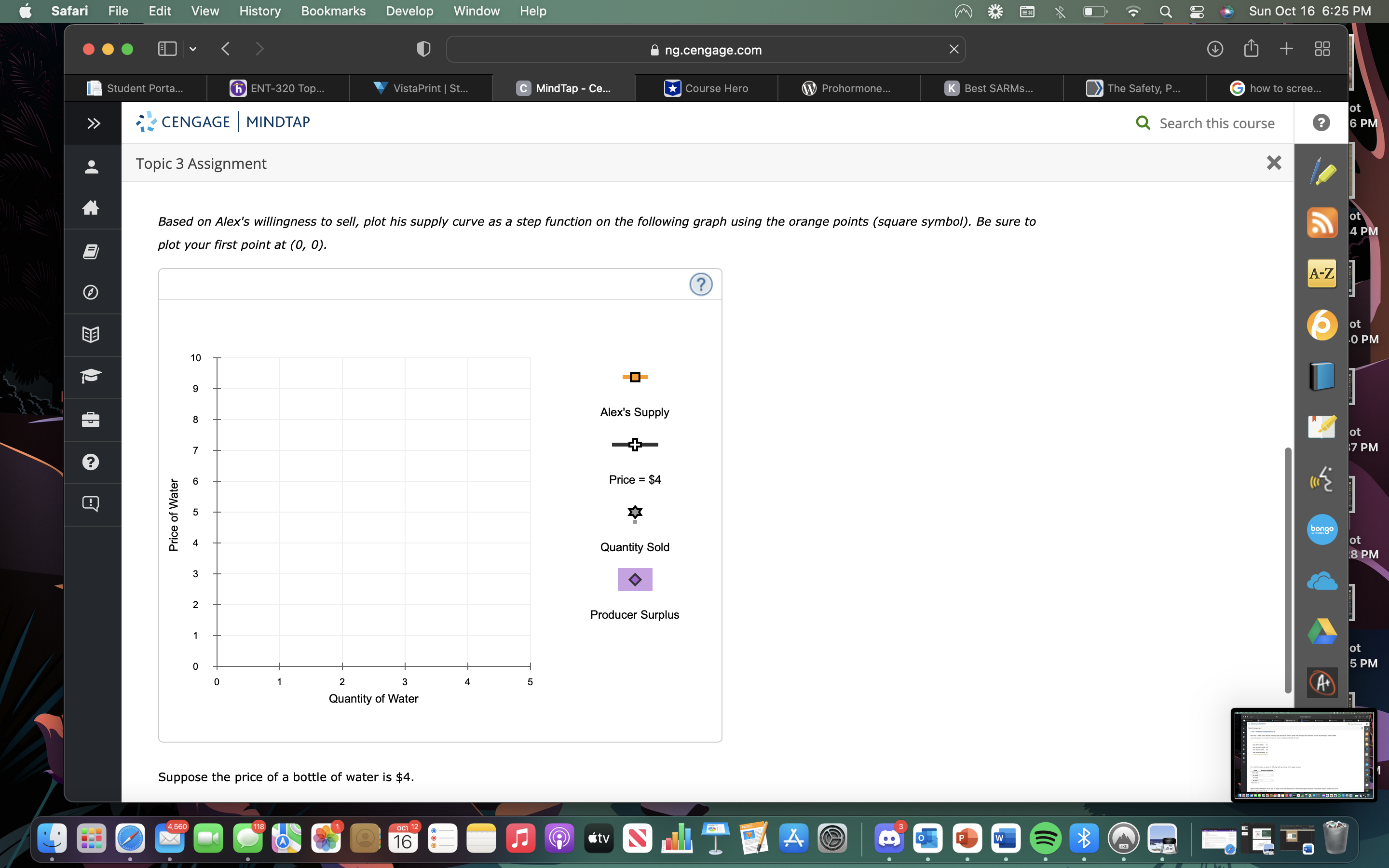Go back with Safari back arrow

point(226,49)
